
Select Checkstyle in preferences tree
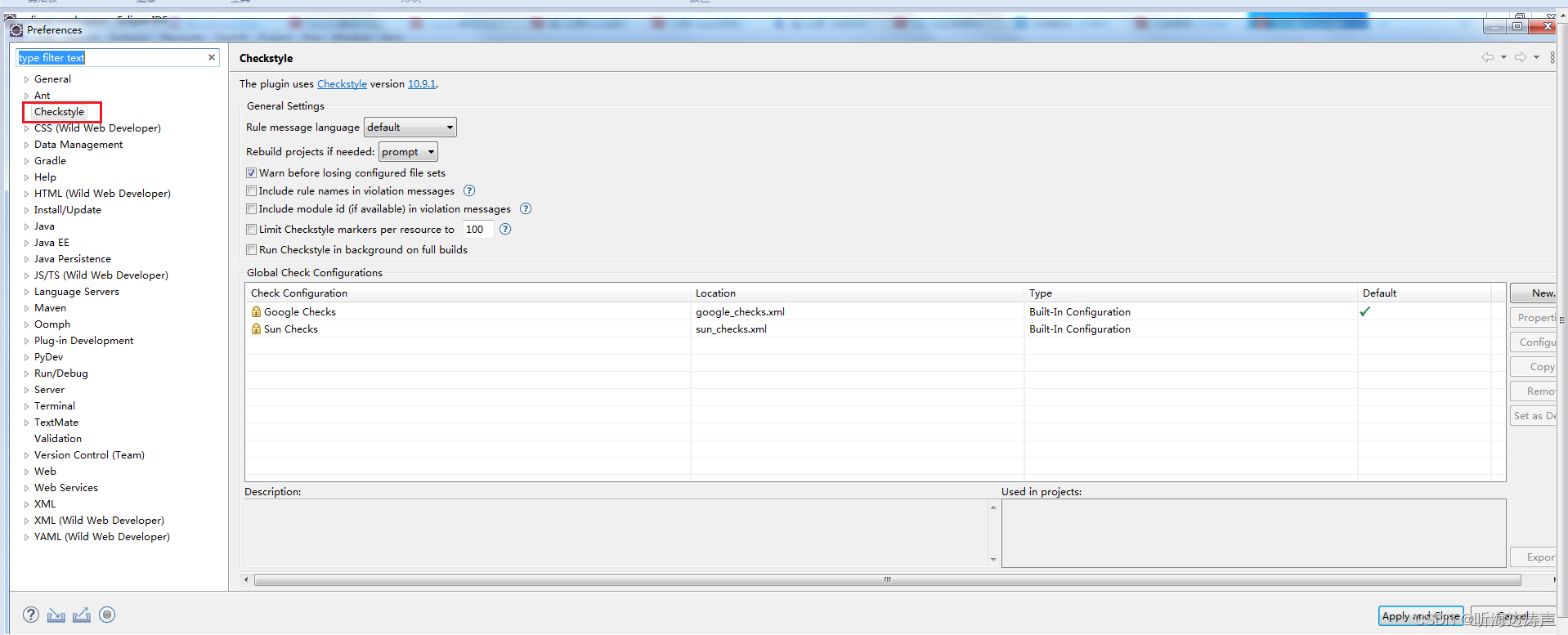[59, 112]
